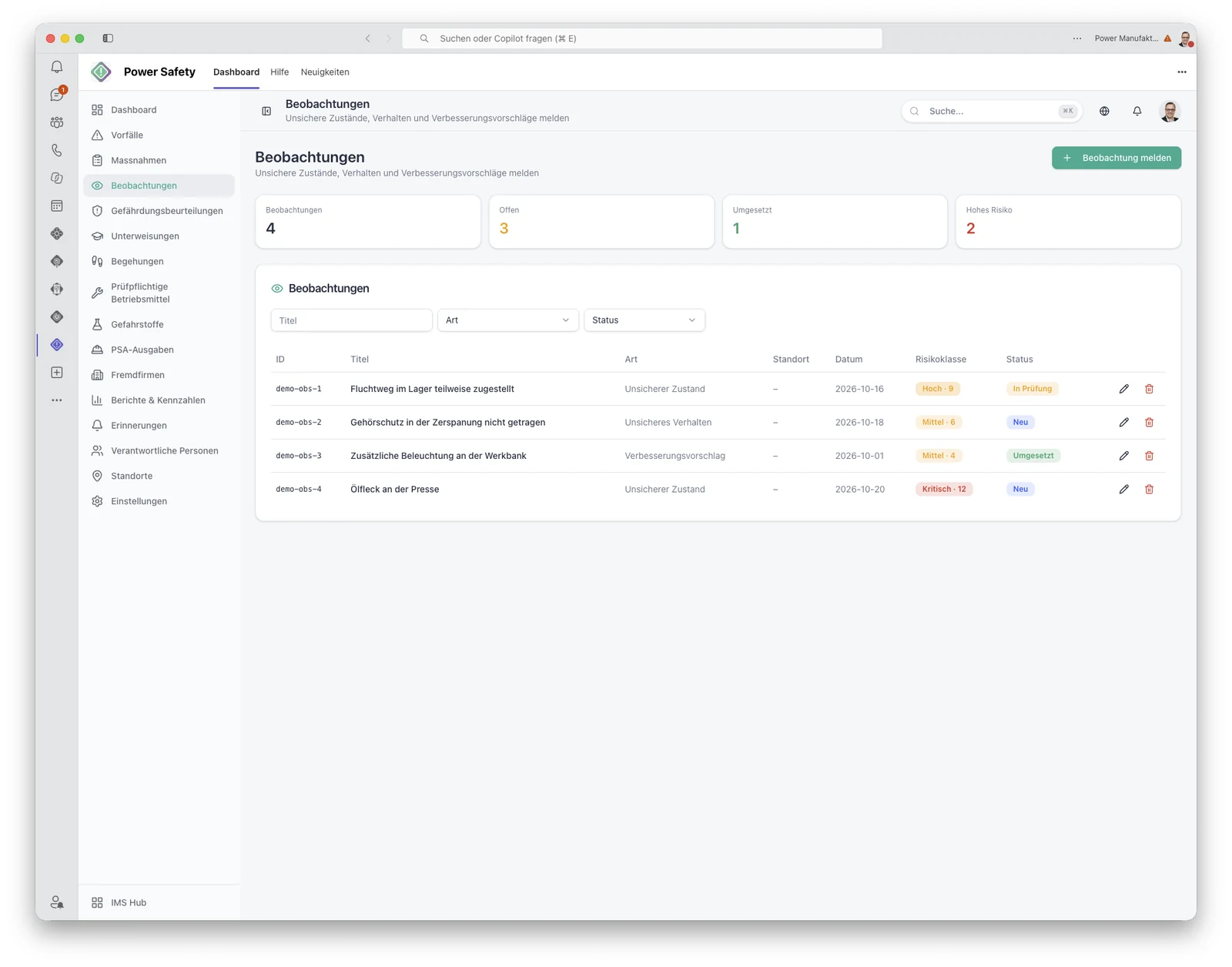Click the Copilot search bar
This screenshot has height=967, width=1232.
click(642, 38)
